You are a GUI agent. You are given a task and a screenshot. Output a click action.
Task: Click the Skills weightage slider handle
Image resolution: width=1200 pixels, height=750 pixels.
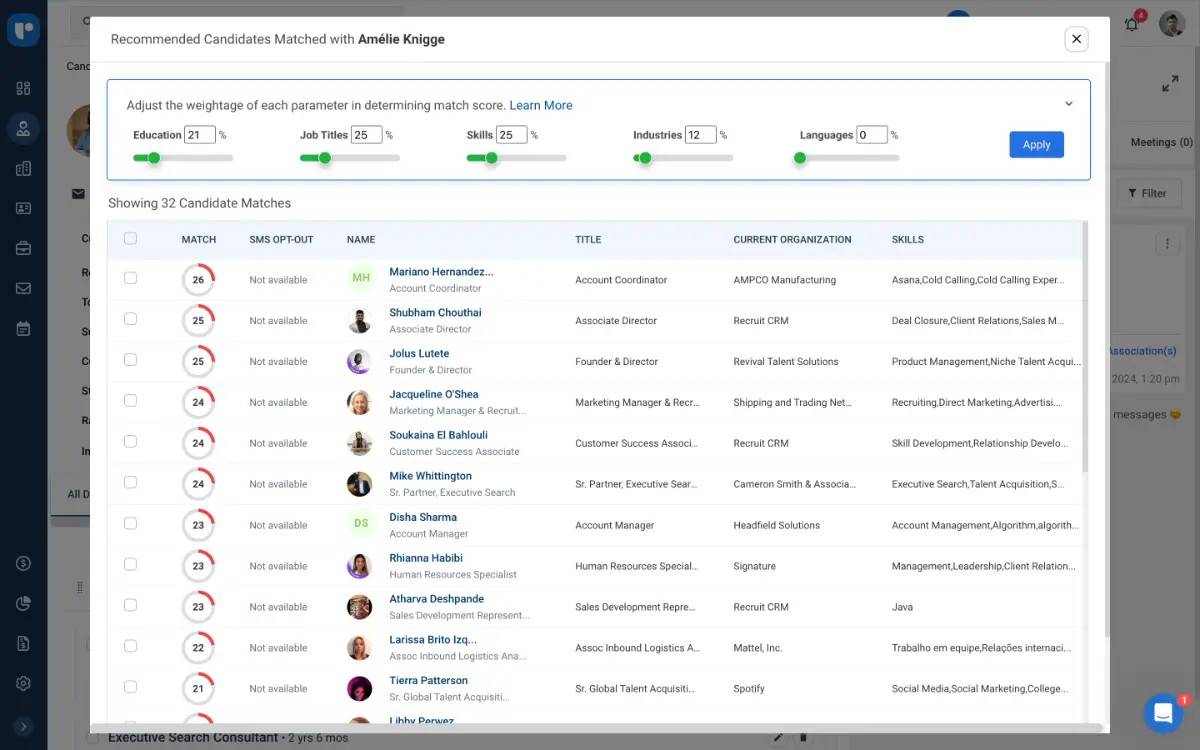click(489, 157)
